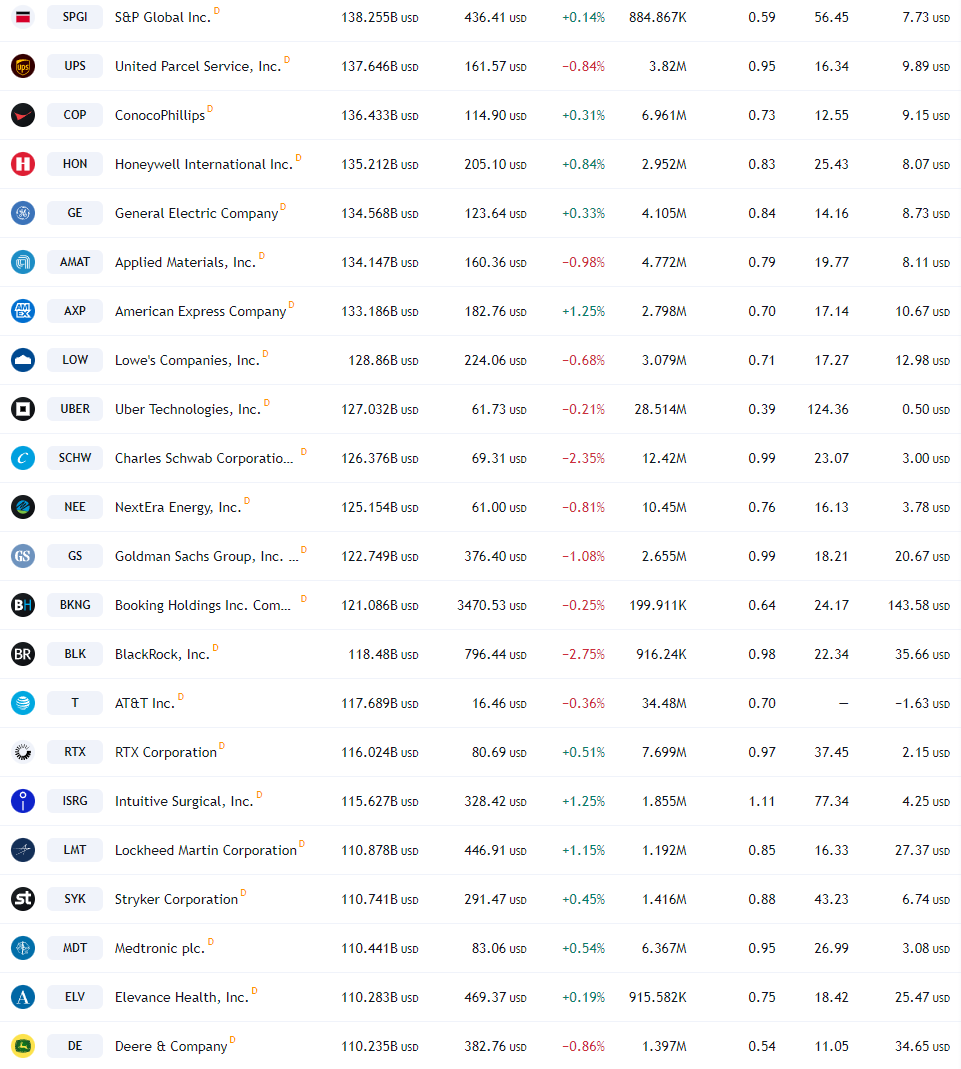Viewport: 961px width, 1069px height.
Task: Select the COP ticker badge
Action: [x=75, y=115]
